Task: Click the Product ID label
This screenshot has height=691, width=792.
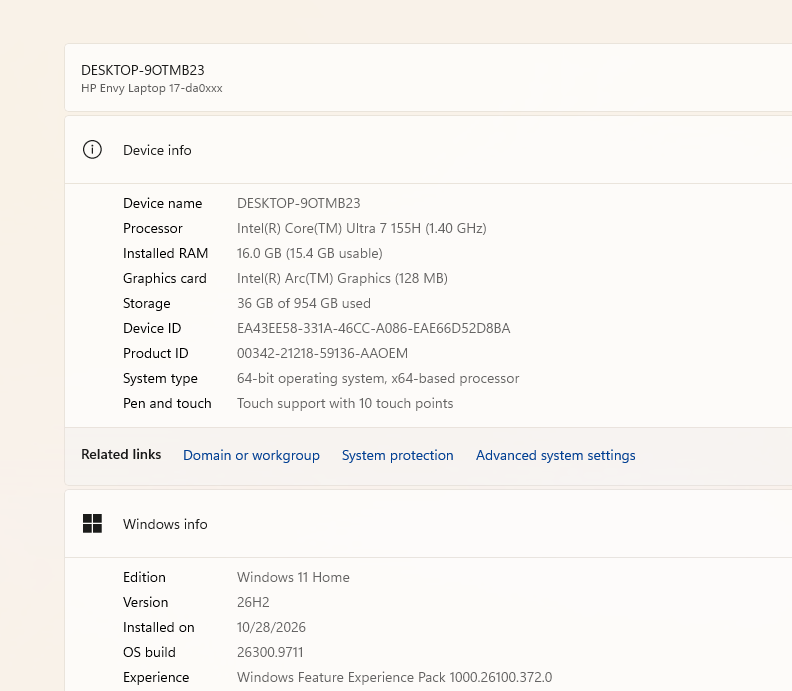Action: tap(156, 353)
